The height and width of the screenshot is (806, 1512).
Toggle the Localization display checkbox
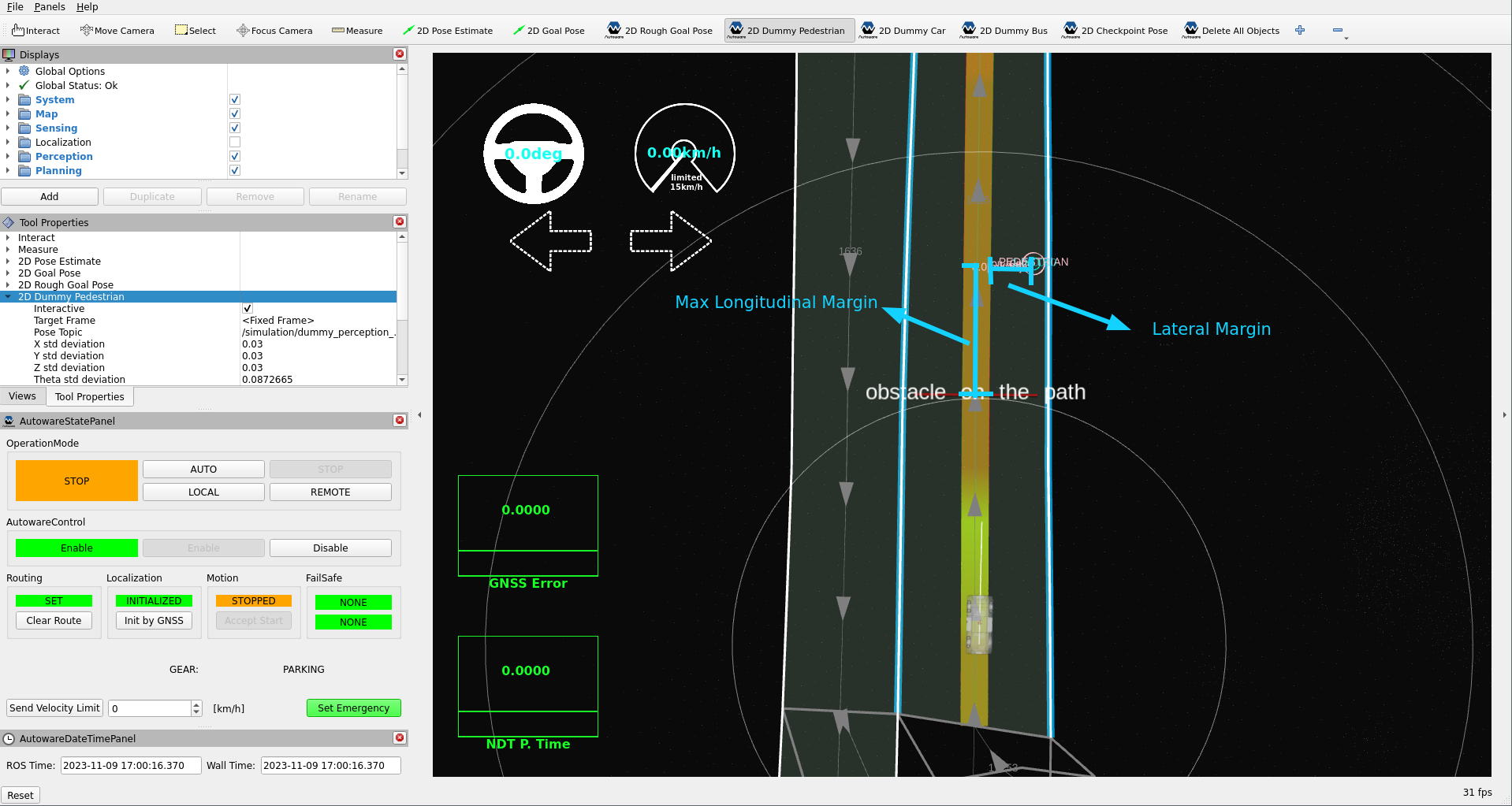pyautogui.click(x=235, y=143)
